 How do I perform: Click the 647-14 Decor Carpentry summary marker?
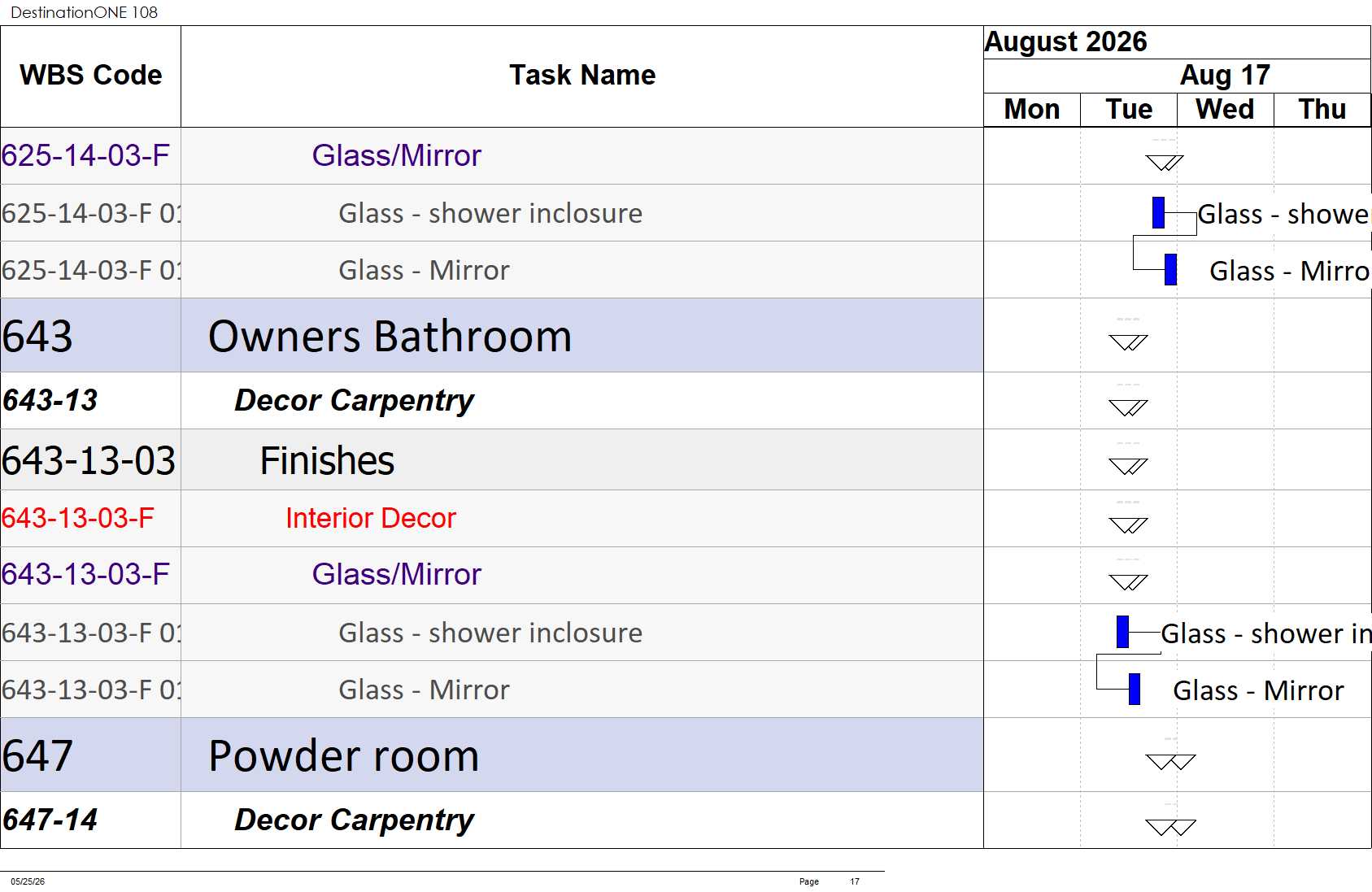(x=1170, y=827)
